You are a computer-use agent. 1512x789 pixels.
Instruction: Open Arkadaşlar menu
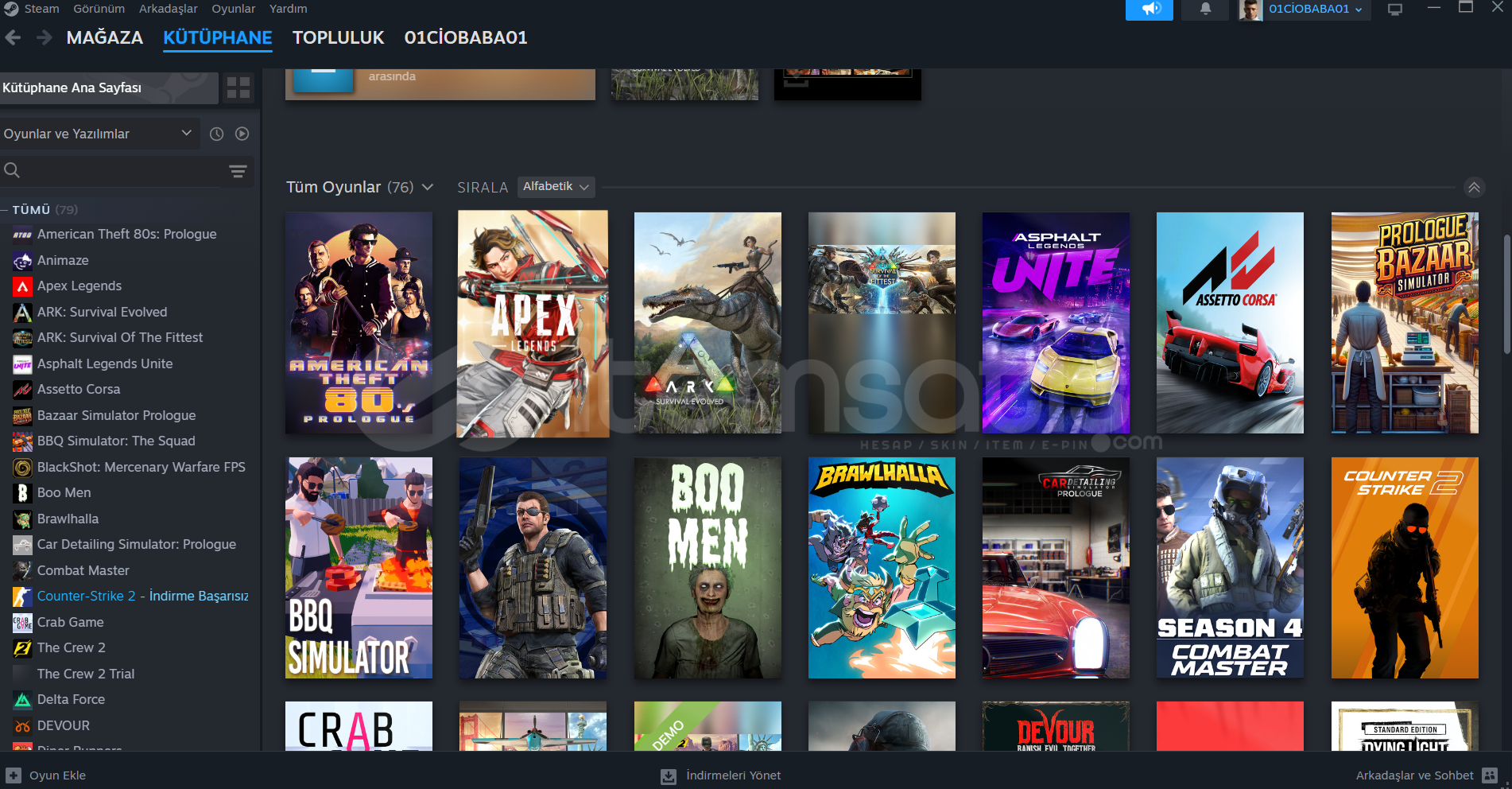click(x=169, y=9)
